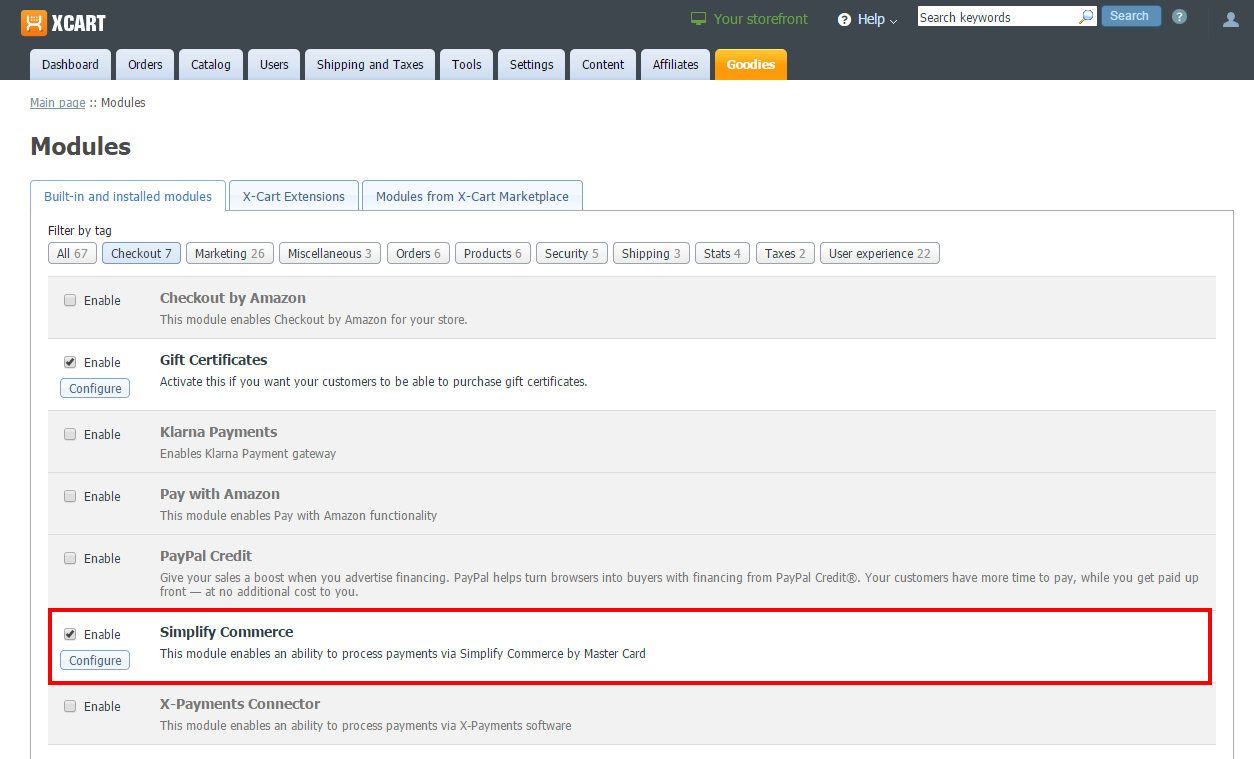
Task: Enable Klarna Payments module checkbox
Action: (70, 434)
